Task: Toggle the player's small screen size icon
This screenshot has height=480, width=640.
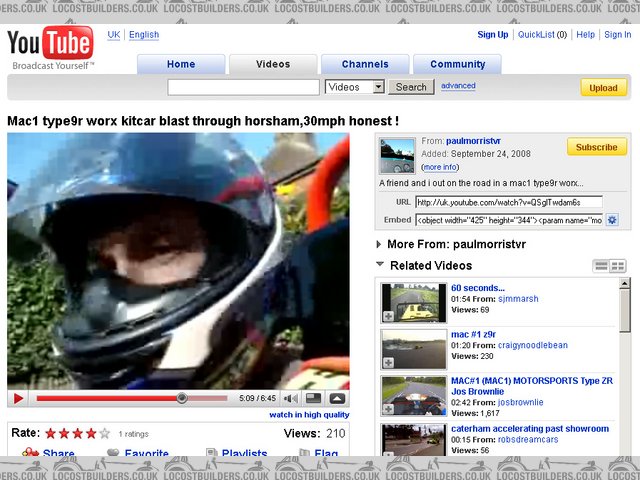Action: click(314, 398)
